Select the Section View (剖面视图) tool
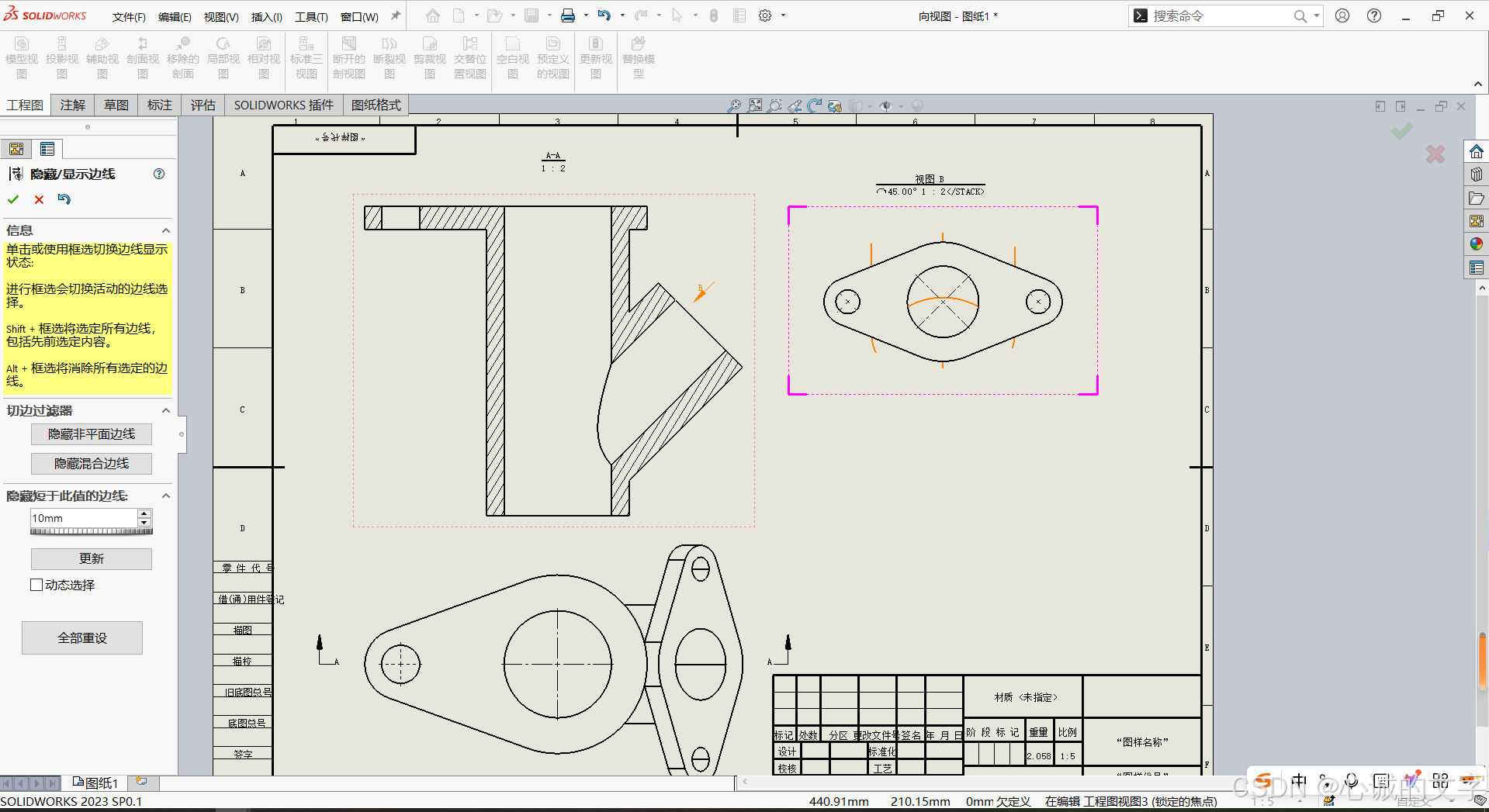Screen dimensions: 1489x812 click(143, 58)
